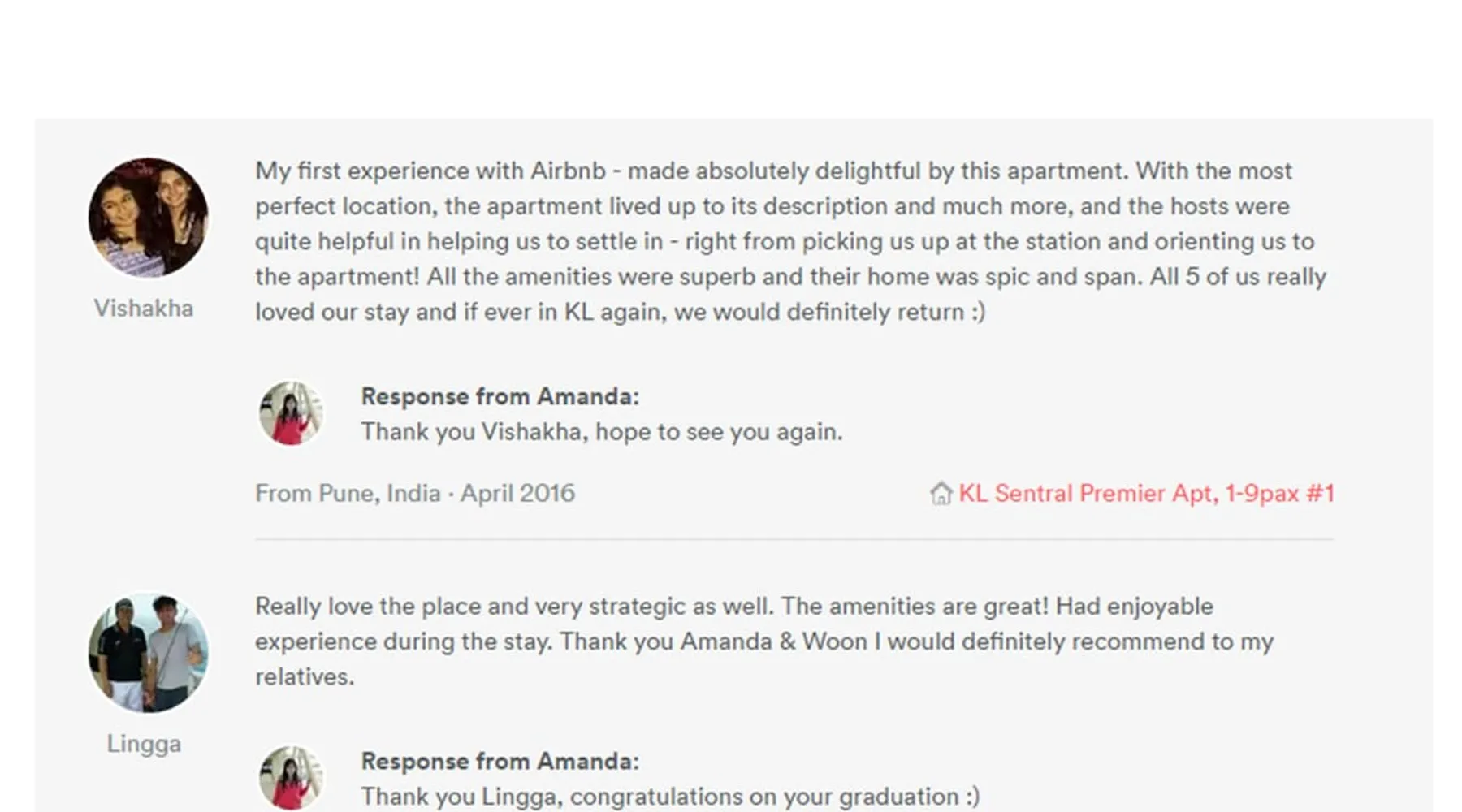Open Lingga's profile photo

tap(148, 653)
